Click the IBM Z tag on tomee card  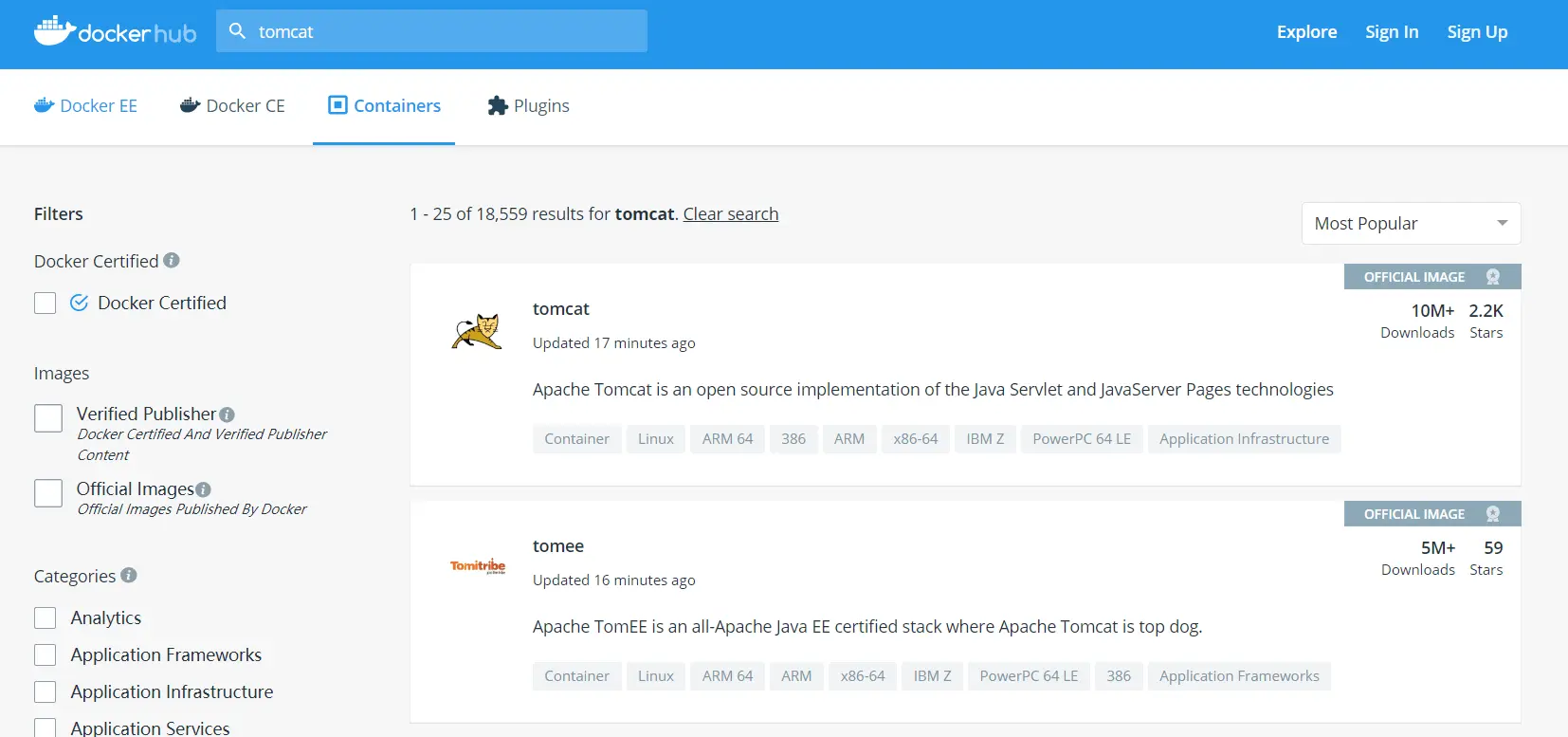[932, 676]
